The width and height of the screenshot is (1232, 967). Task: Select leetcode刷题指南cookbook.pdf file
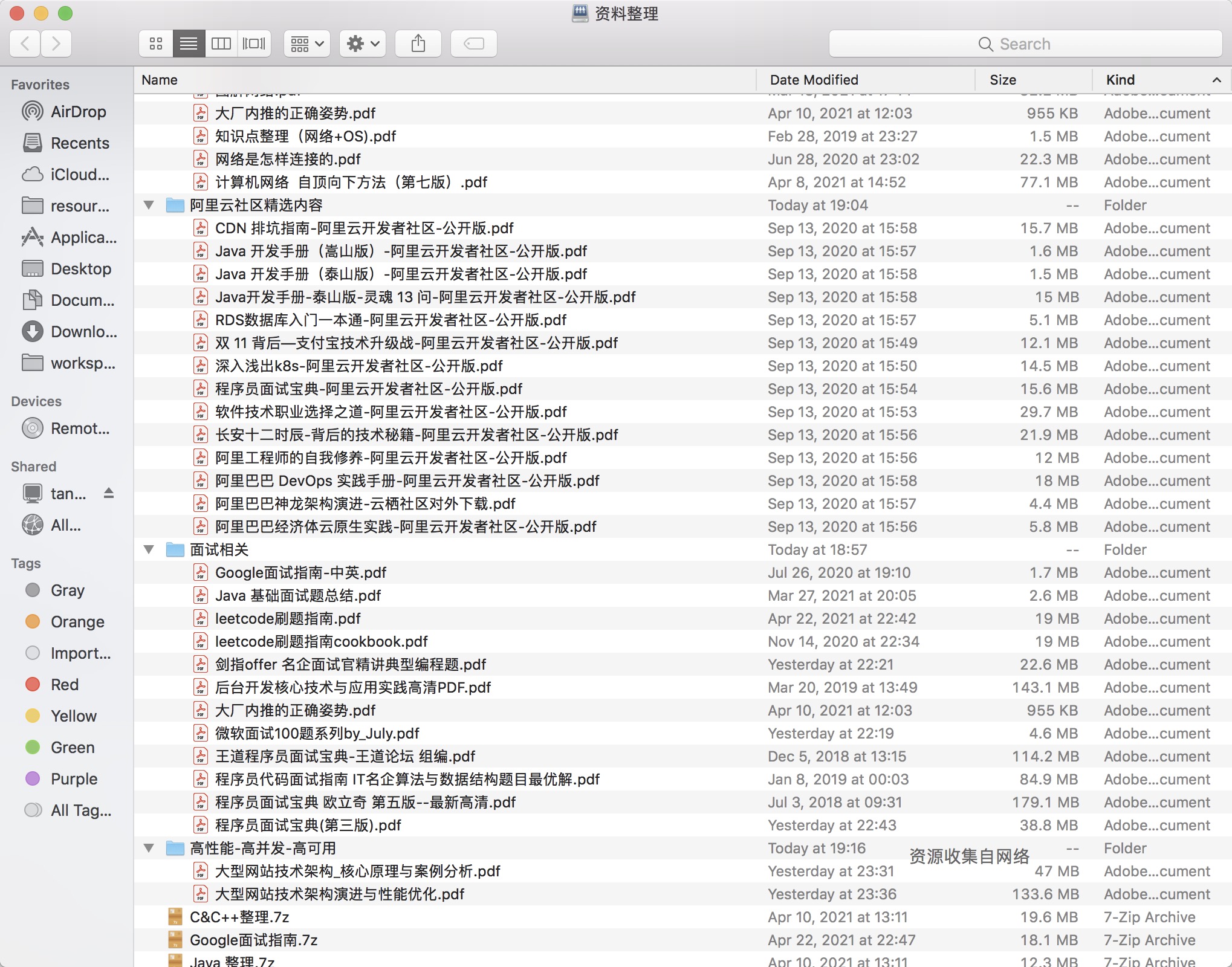click(321, 641)
